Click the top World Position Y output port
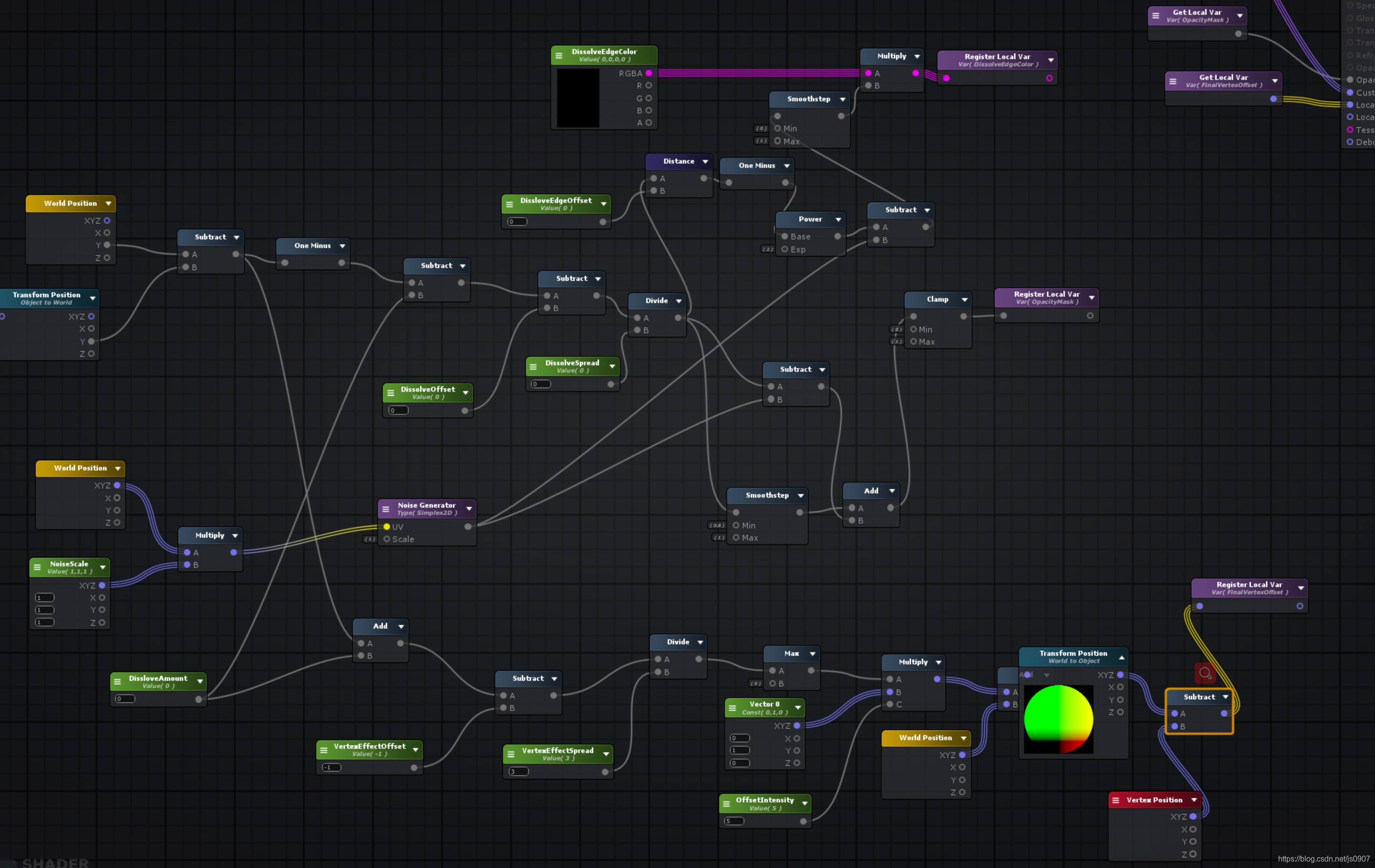1375x868 pixels. (107, 245)
